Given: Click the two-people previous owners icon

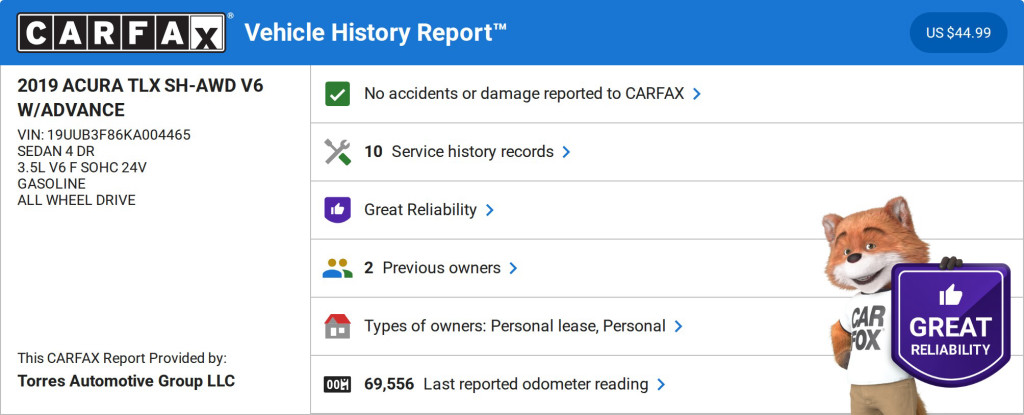Looking at the screenshot, I should (338, 268).
